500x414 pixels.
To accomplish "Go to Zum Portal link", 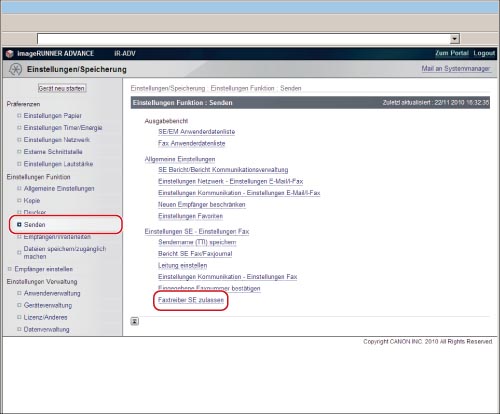I will tap(452, 53).
